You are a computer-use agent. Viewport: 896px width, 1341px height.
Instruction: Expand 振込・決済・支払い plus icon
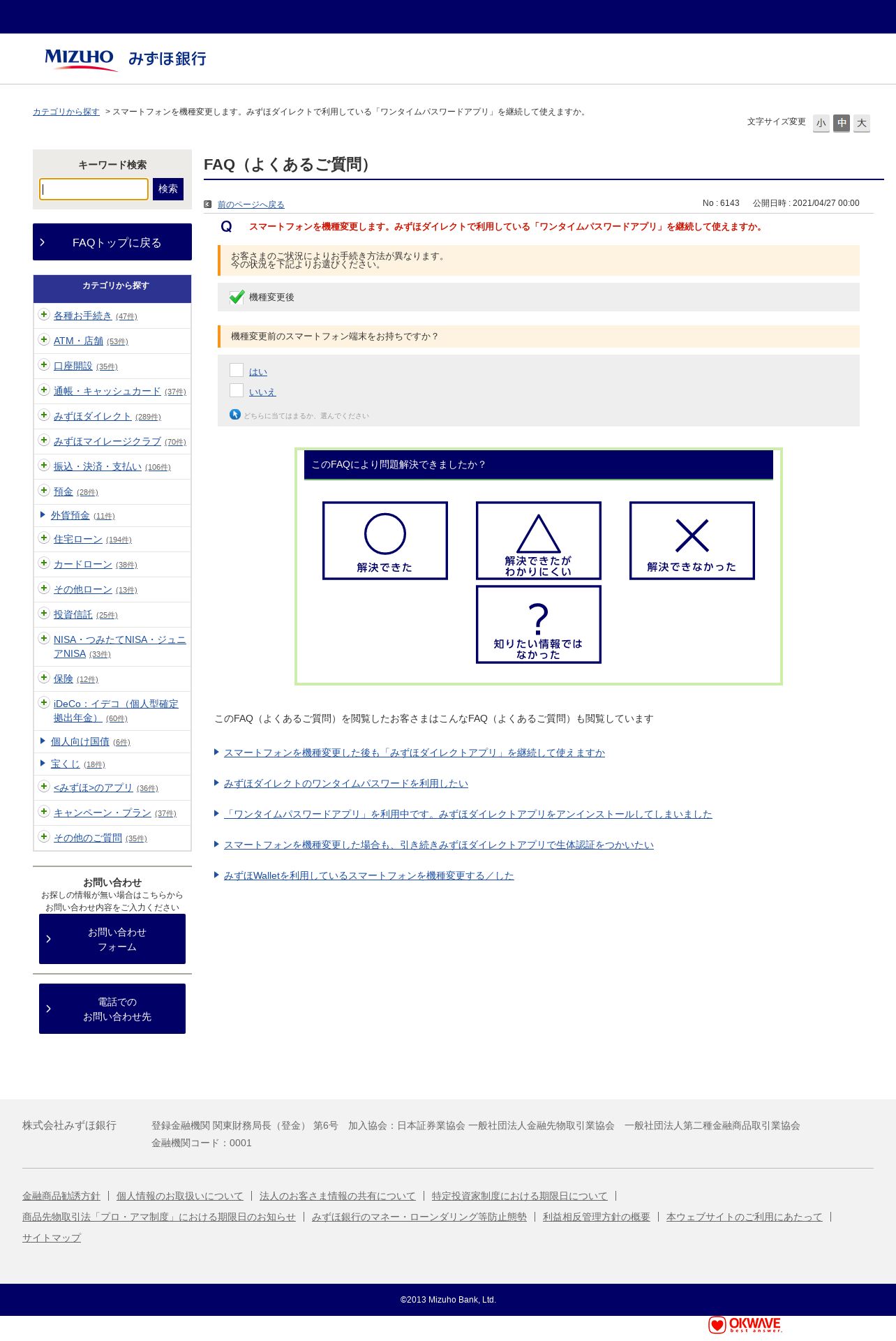pos(44,466)
